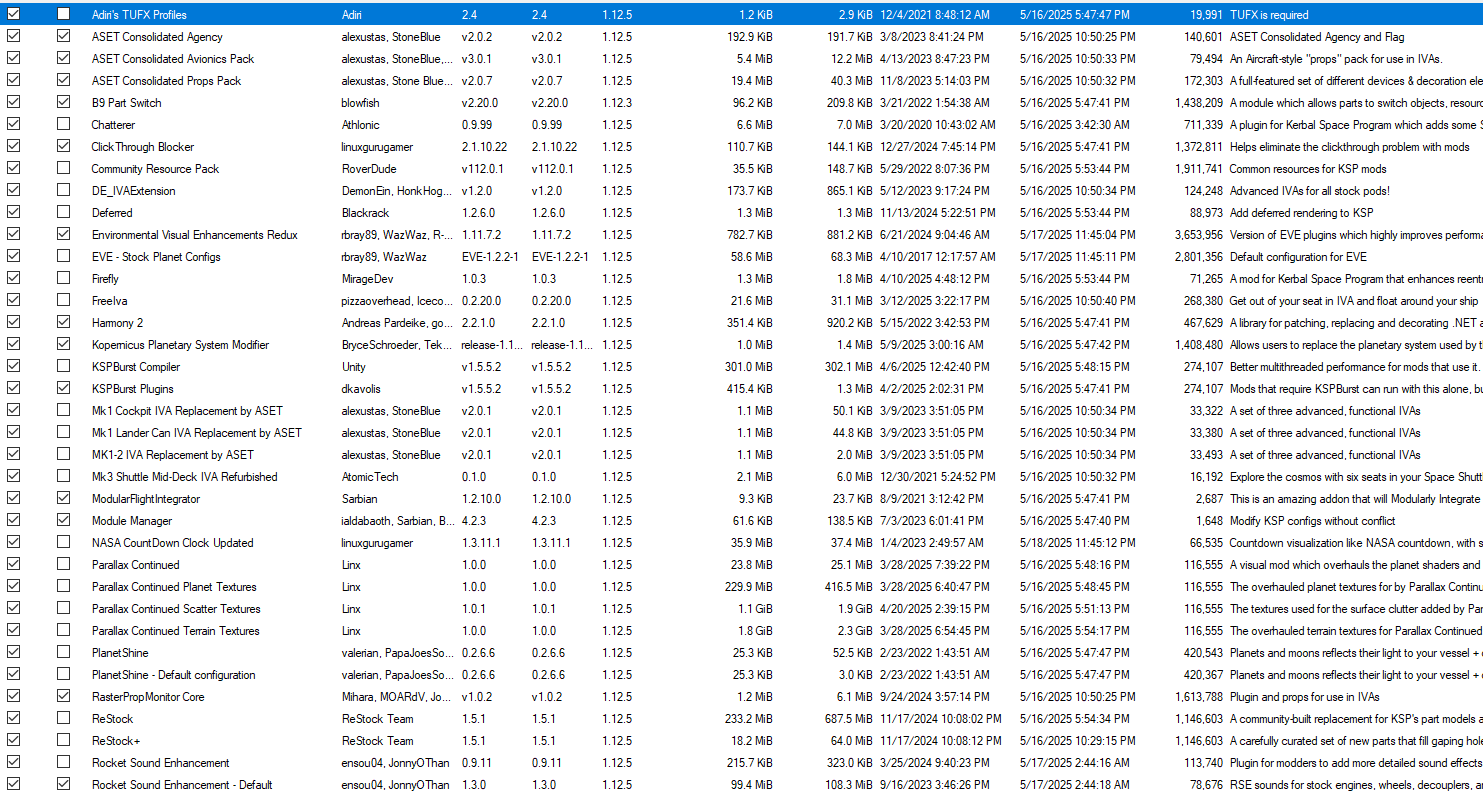This screenshot has height=792, width=1483.
Task: Select ASET Consolidated Agency mod name
Action: coord(157,37)
